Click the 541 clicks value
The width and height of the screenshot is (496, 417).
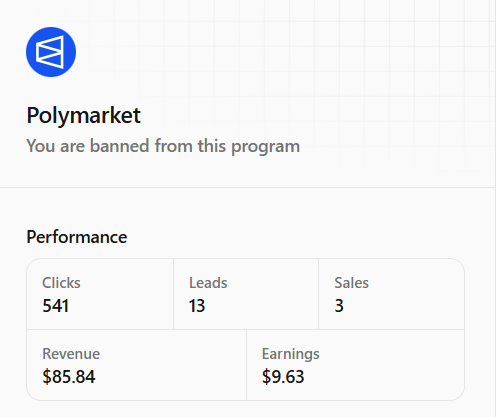[55, 306]
